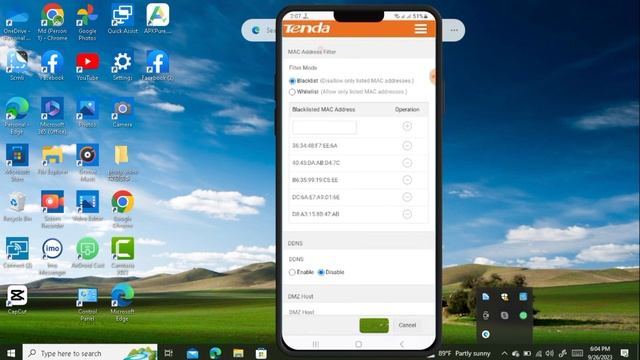Open Microsoft 365 (Office) shortcut
The image size is (640, 360).
[x=52, y=115]
